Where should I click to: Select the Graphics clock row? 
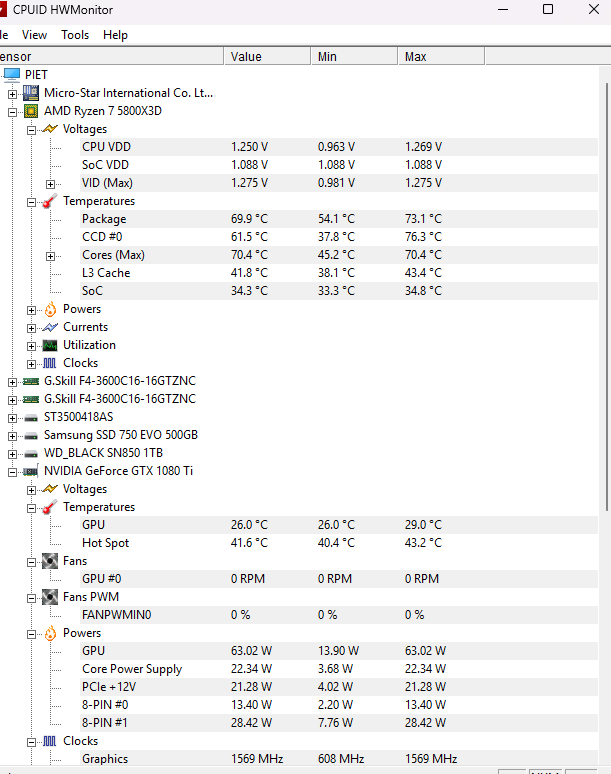(x=339, y=759)
